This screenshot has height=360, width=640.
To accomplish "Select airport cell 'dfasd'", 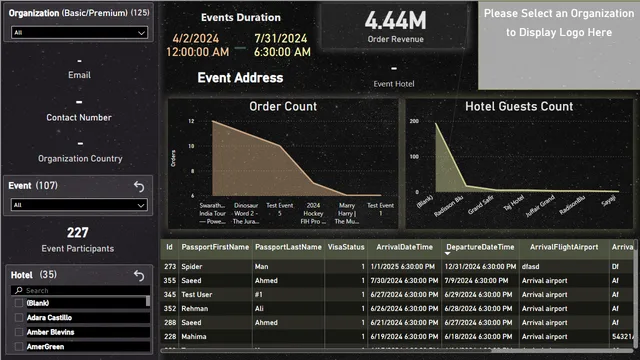I will tap(530, 267).
